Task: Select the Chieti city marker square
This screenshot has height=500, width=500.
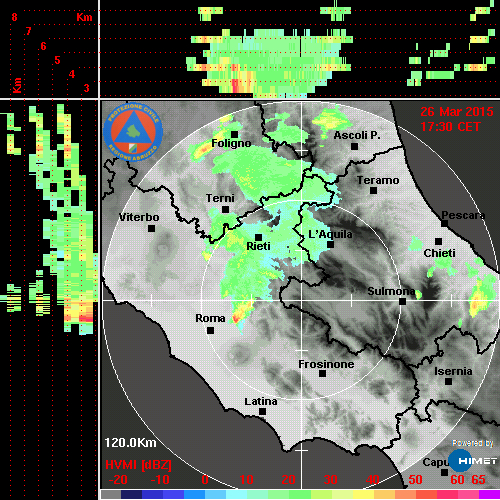Action: 439,241
